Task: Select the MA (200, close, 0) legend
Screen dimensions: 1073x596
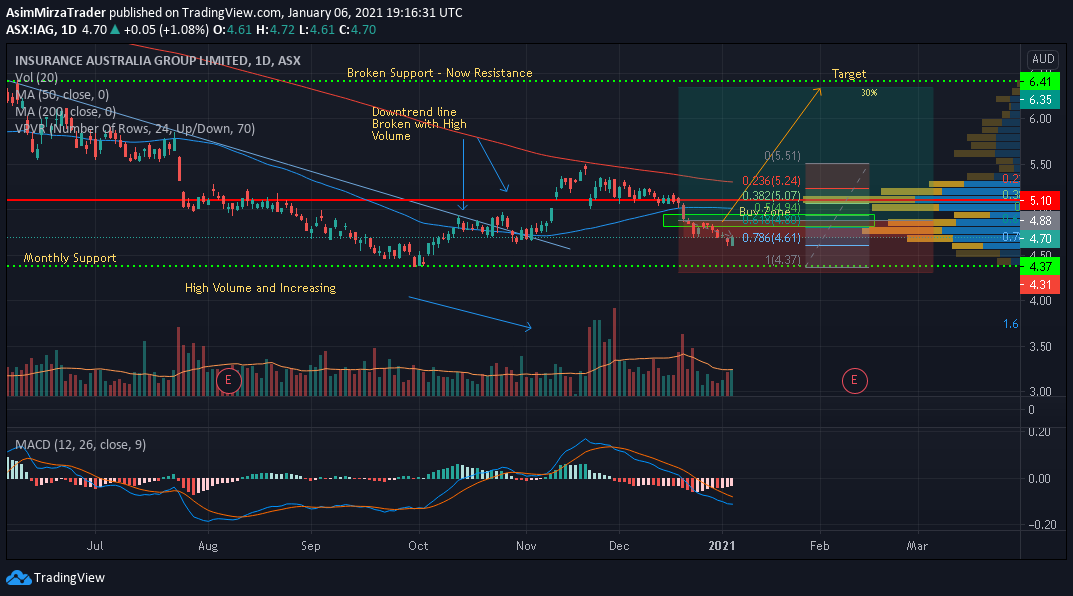Action: [x=65, y=112]
